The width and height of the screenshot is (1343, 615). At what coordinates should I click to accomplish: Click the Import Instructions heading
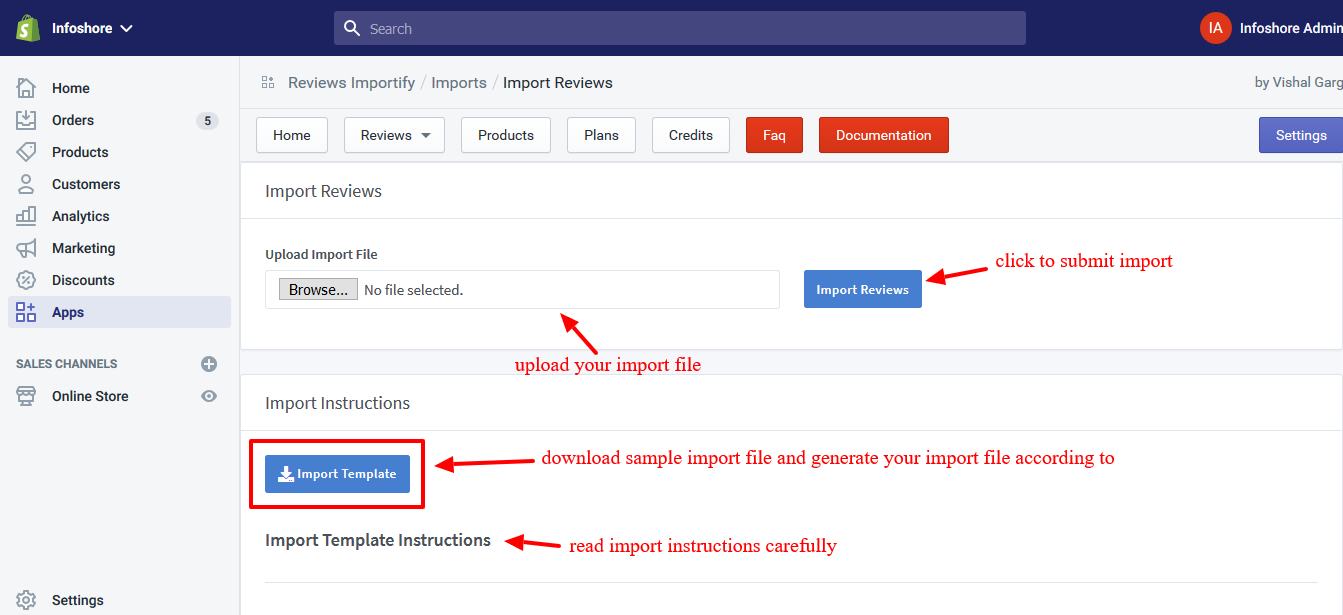tap(337, 403)
